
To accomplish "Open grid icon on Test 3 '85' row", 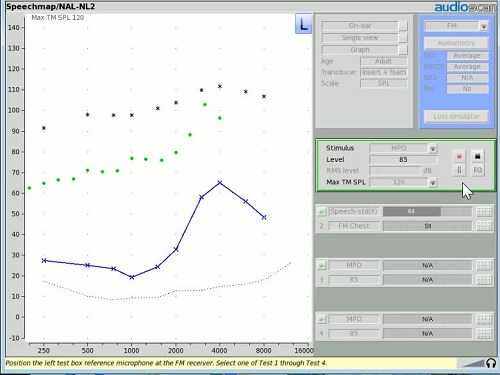I will (x=484, y=280).
